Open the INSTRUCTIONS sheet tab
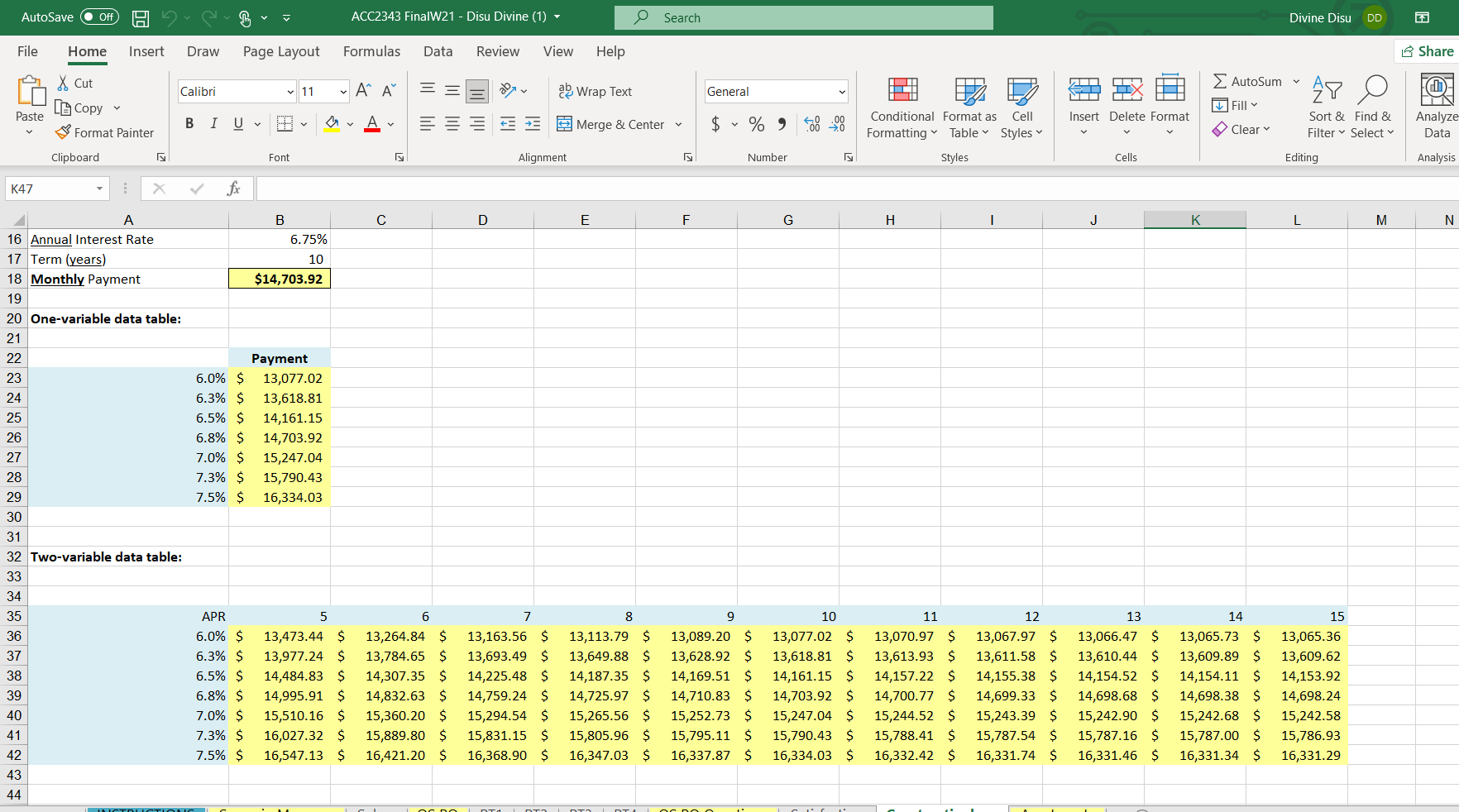The width and height of the screenshot is (1459, 812). coord(145,809)
